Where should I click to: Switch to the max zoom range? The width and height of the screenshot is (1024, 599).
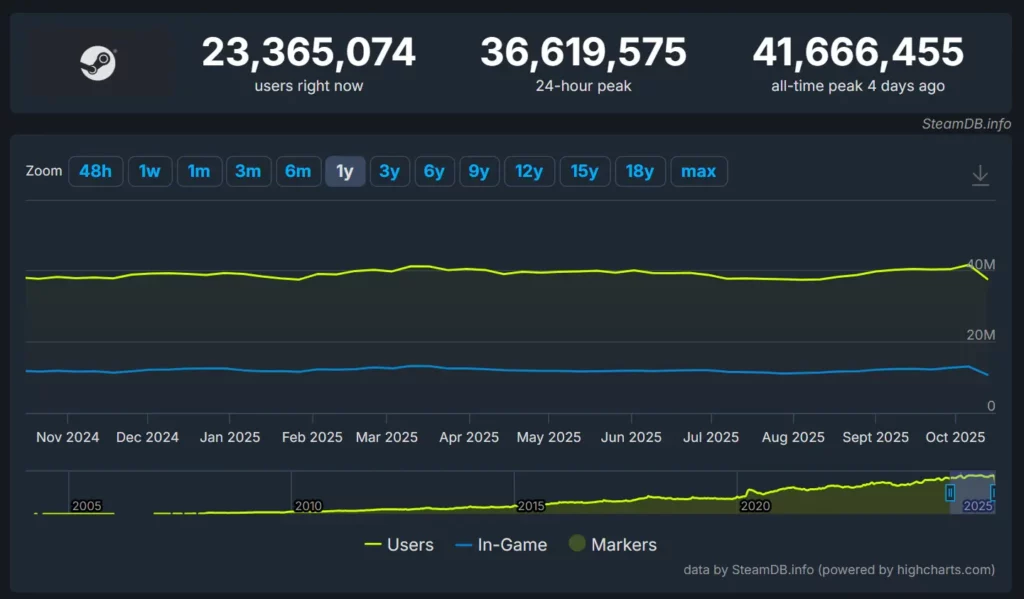click(699, 171)
